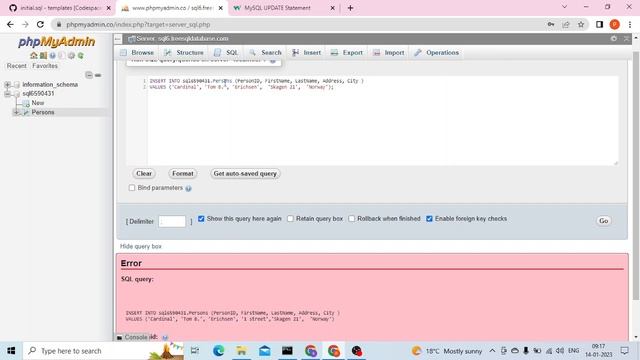
Task: Click Hide query box link
Action: click(140, 247)
